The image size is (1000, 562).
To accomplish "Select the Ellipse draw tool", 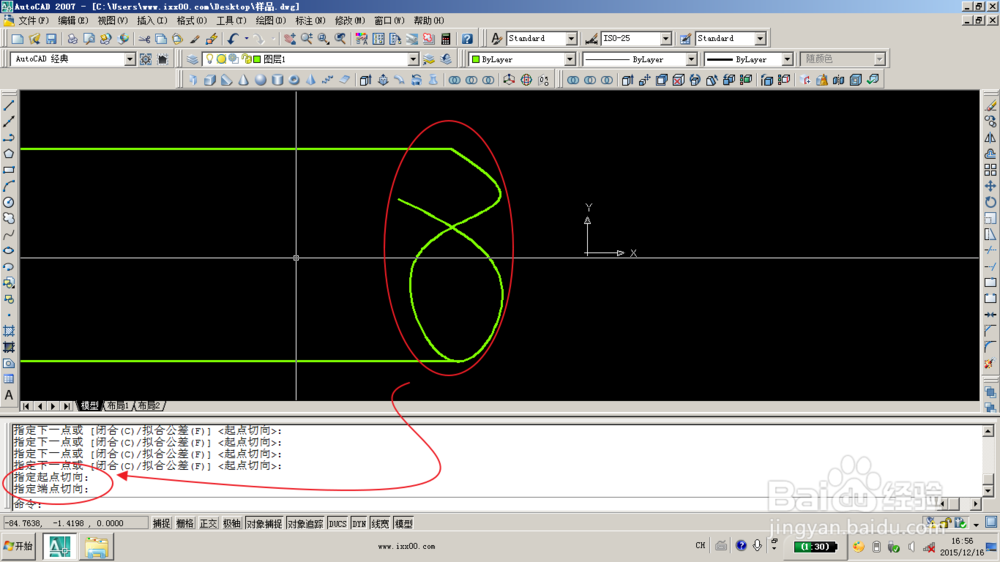I will coord(9,251).
